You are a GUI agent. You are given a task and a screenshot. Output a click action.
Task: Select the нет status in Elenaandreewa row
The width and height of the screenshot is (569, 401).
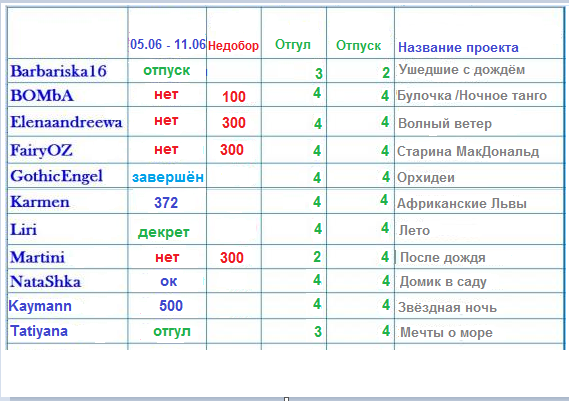(x=166, y=120)
